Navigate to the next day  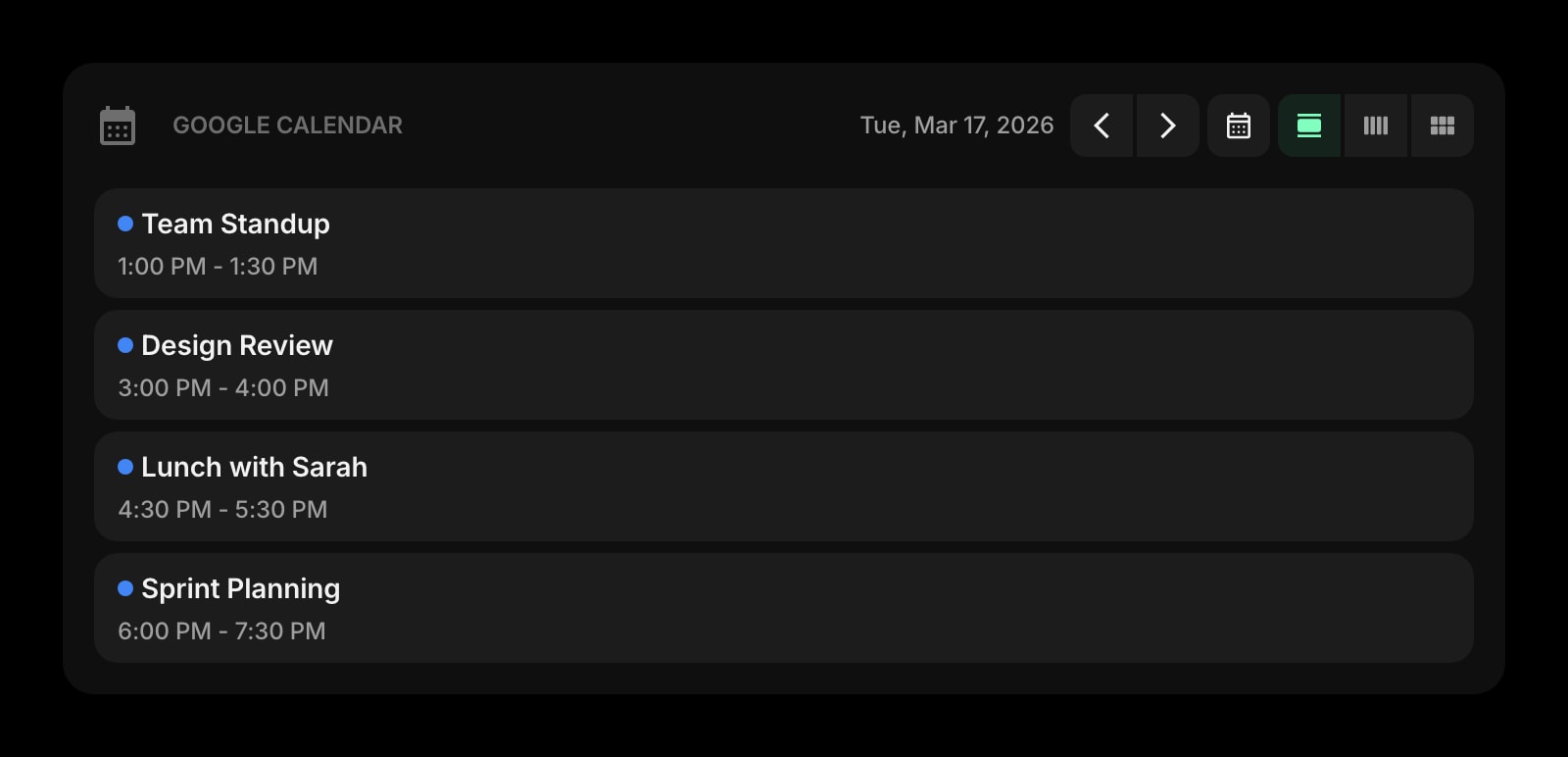[1167, 126]
